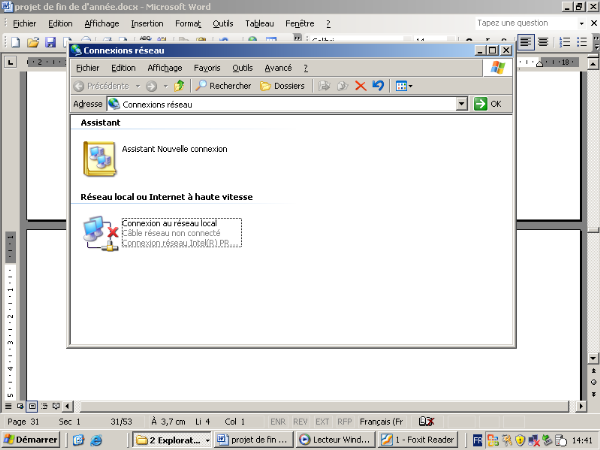Open the Avancé menu

coord(278,68)
